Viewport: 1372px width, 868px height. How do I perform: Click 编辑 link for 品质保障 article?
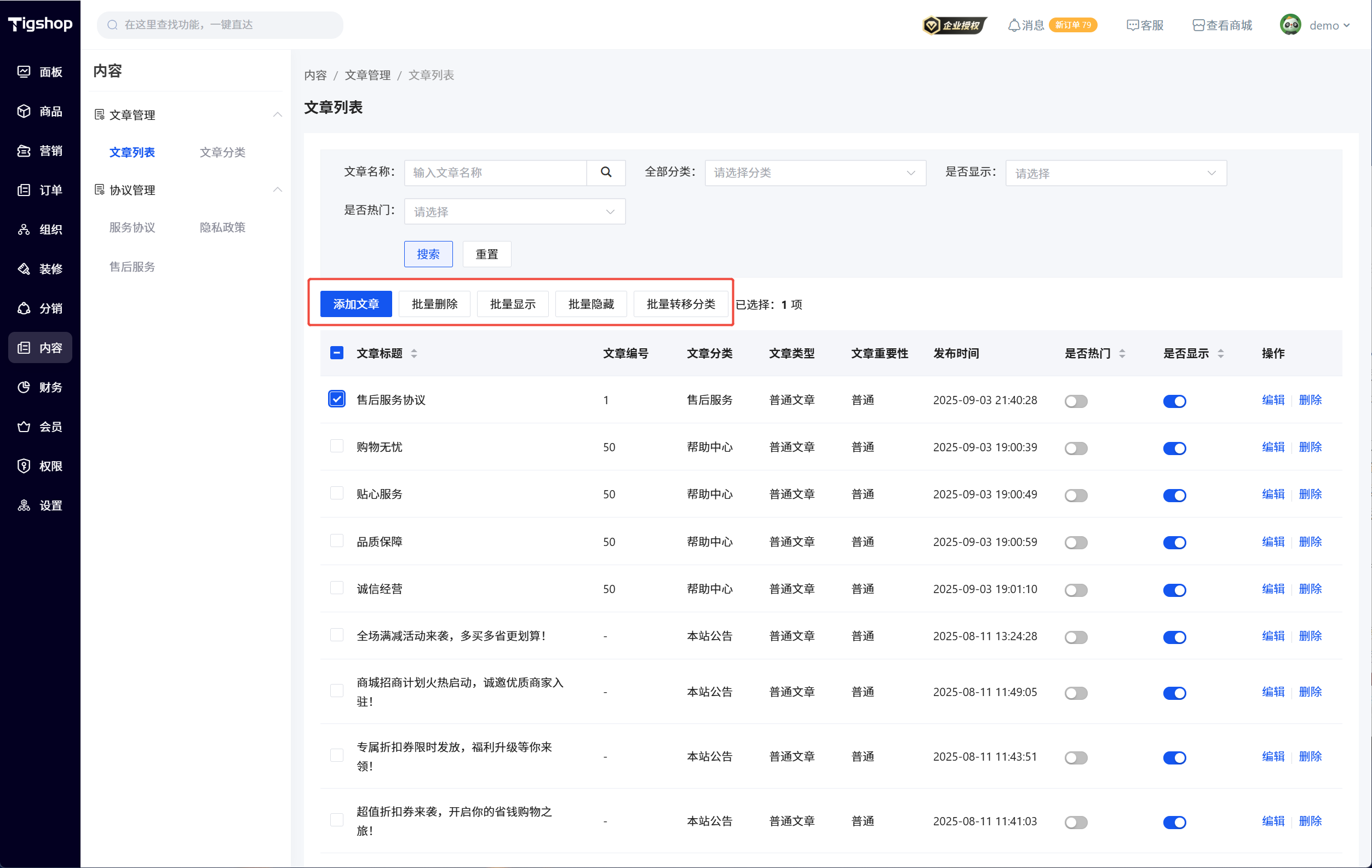pos(1272,542)
